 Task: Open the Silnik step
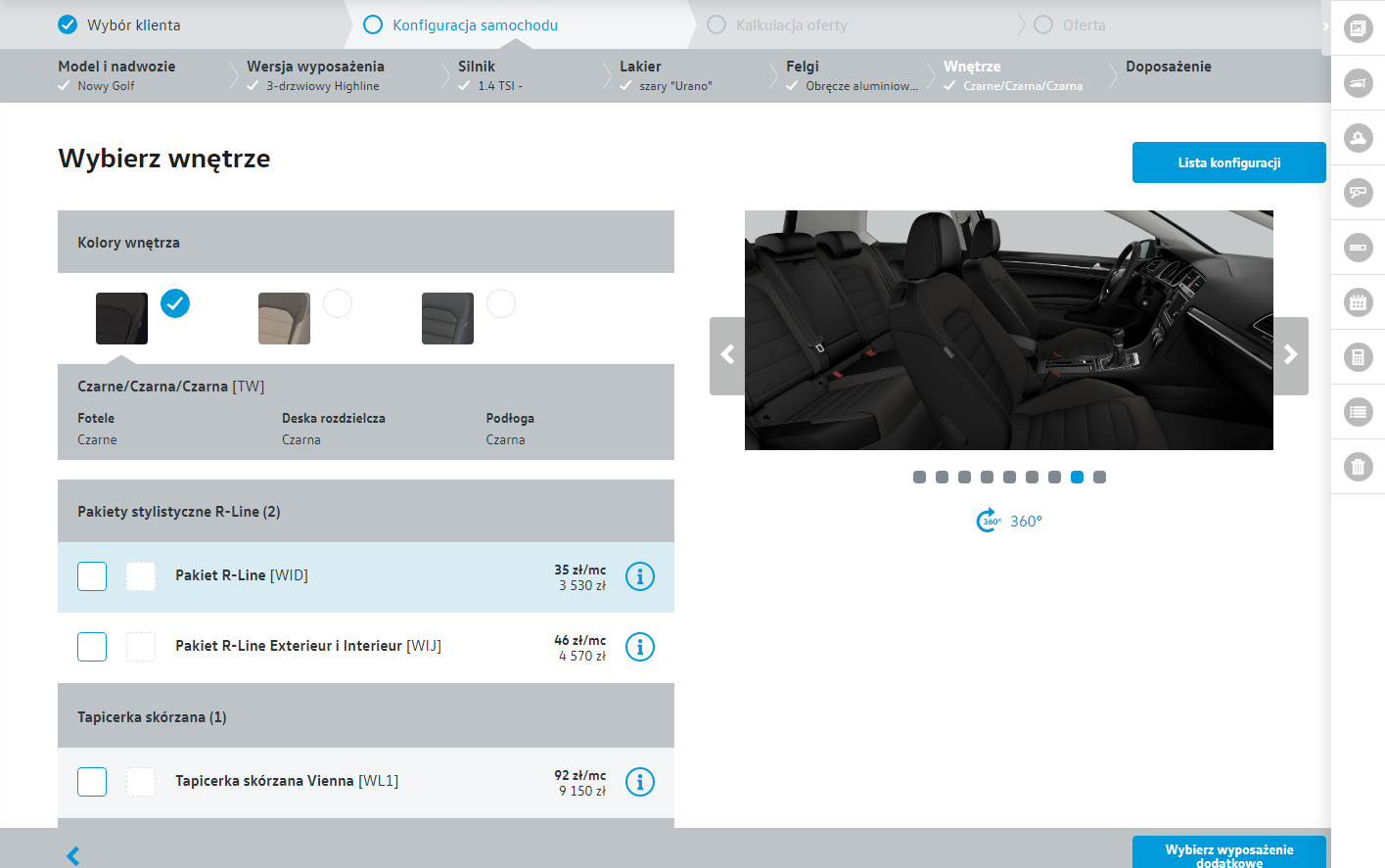(x=490, y=75)
